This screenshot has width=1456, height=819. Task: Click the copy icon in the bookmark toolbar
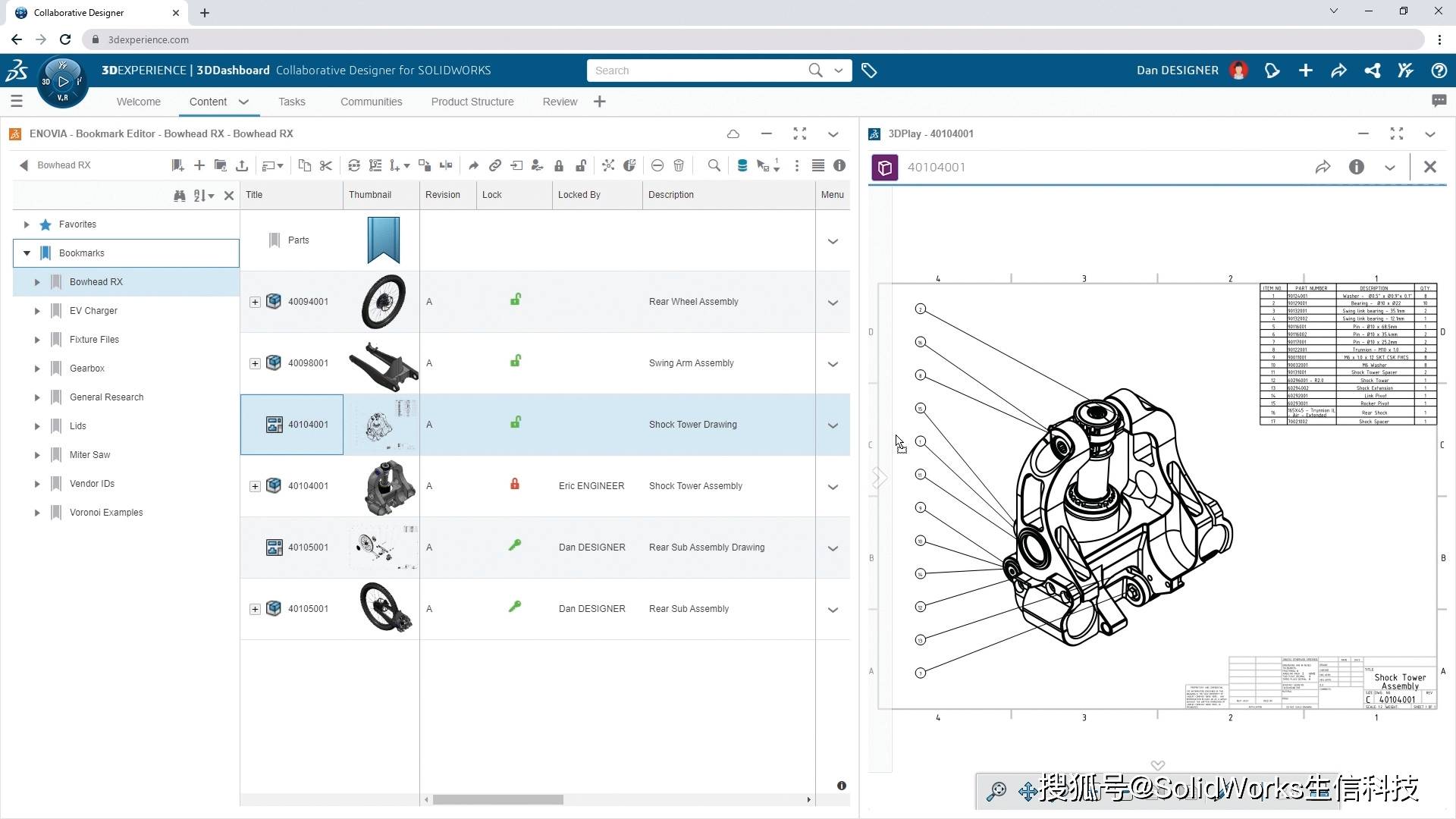tap(305, 165)
